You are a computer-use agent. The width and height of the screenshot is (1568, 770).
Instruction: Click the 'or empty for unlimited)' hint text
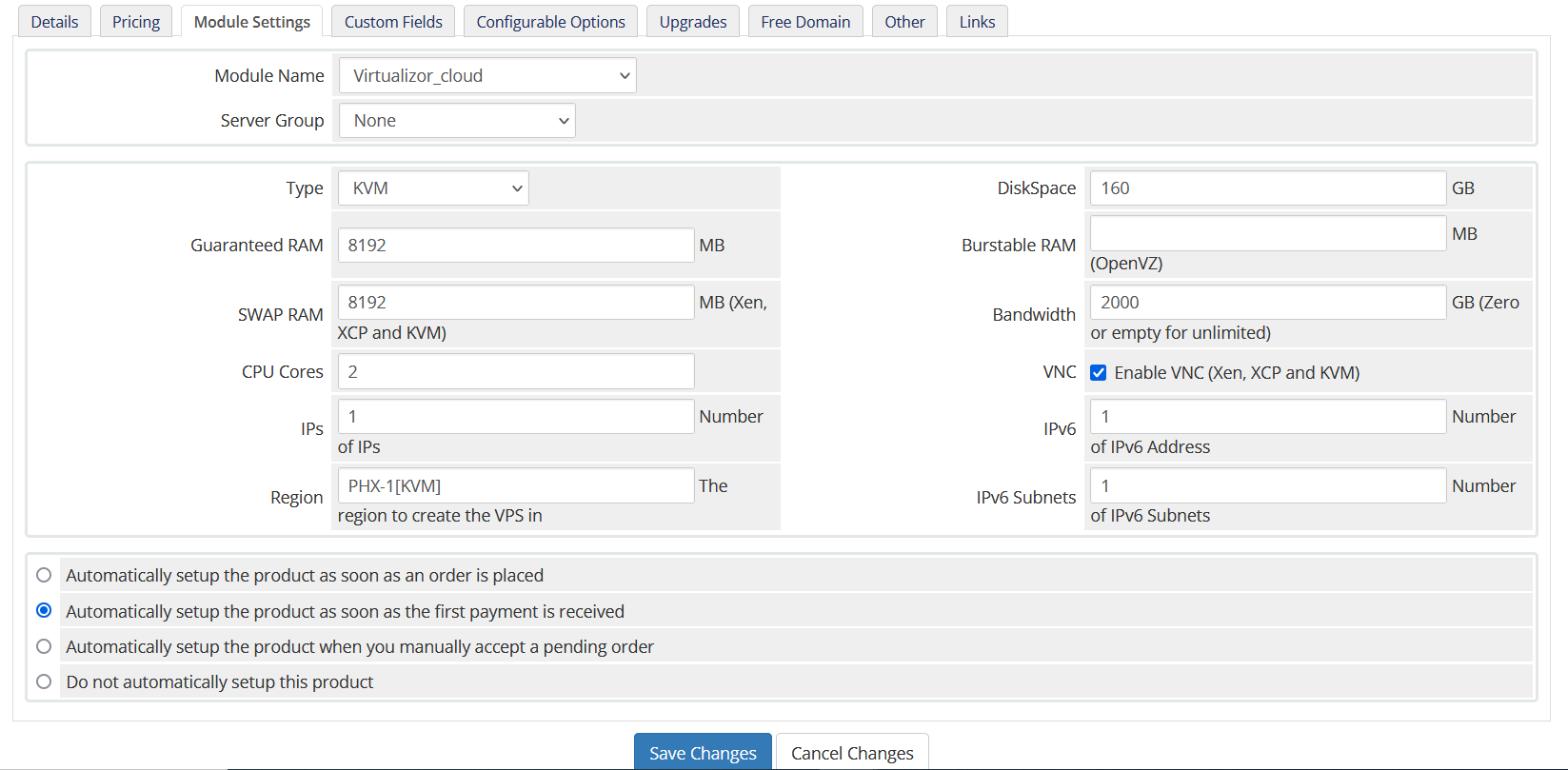tap(1181, 332)
